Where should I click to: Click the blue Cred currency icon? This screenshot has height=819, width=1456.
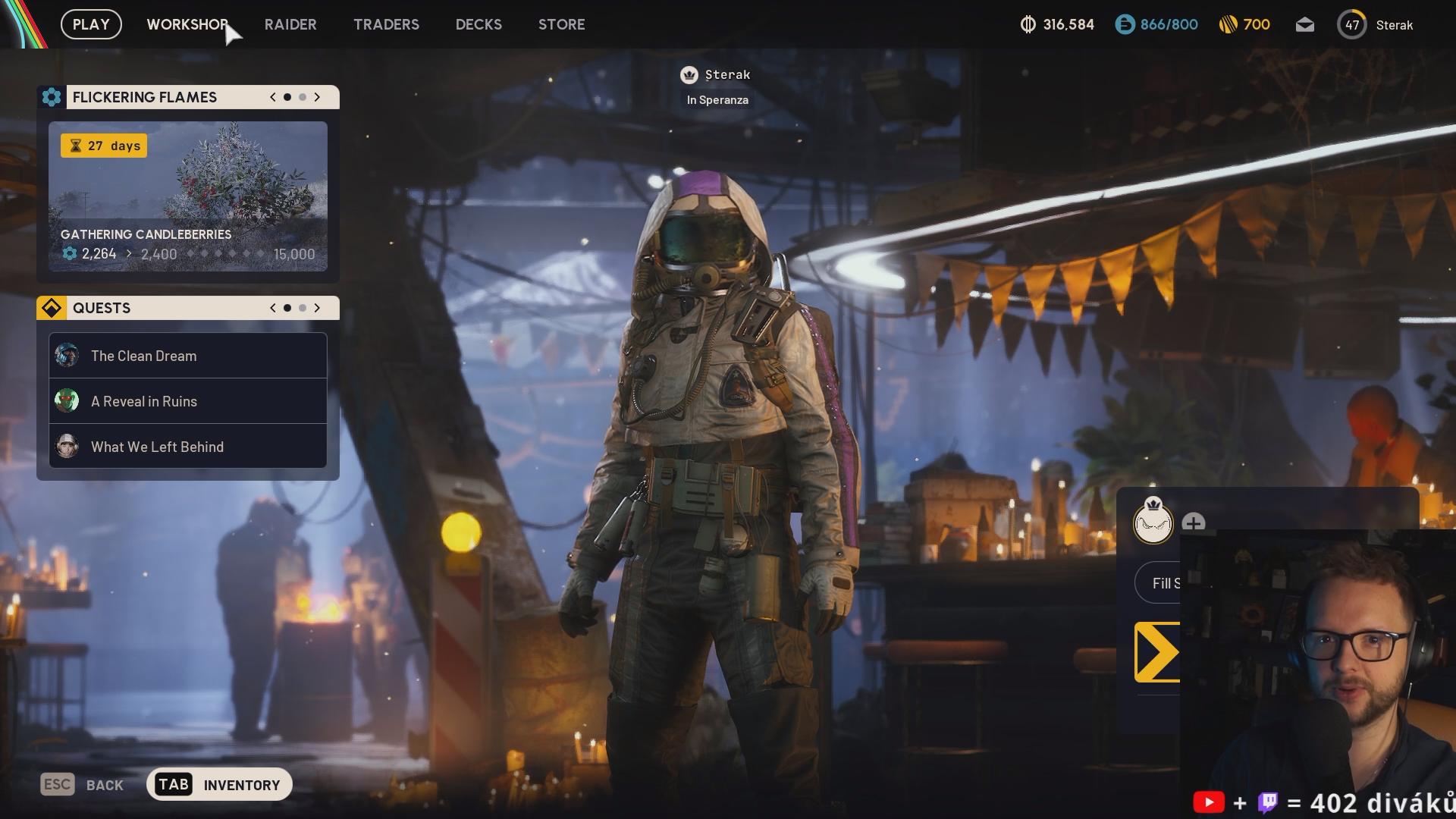point(1125,25)
